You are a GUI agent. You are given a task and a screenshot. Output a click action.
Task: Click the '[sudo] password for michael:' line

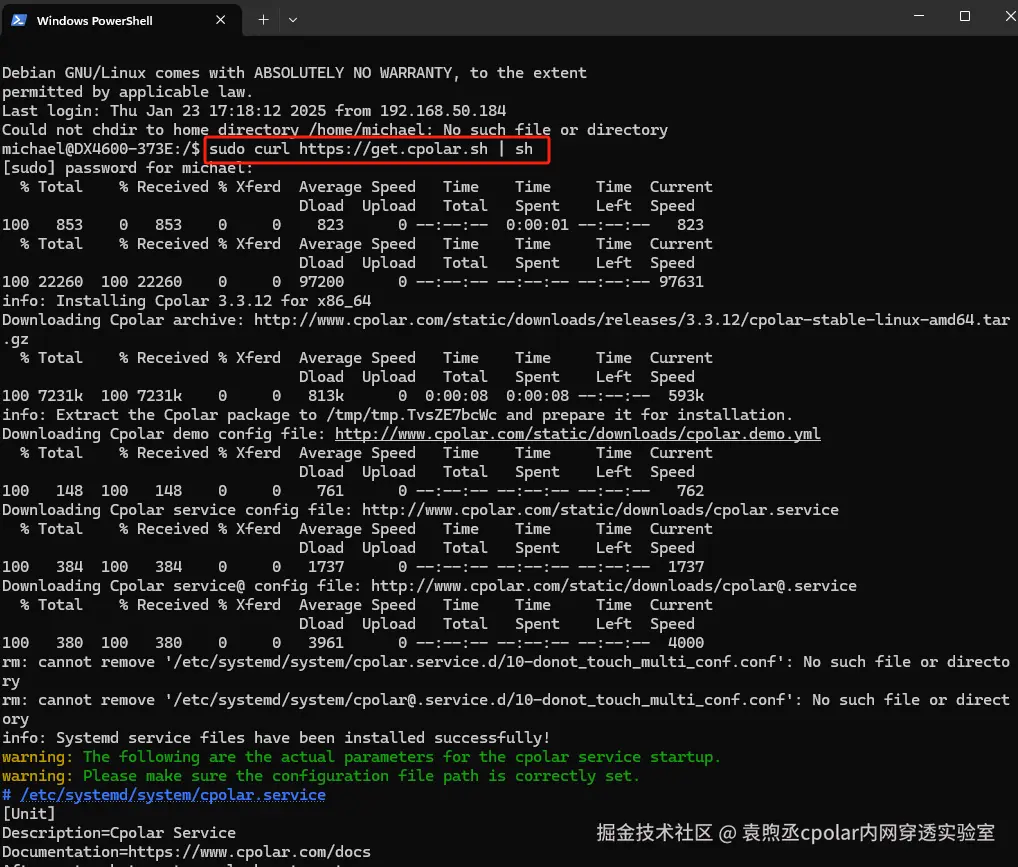coord(127,168)
